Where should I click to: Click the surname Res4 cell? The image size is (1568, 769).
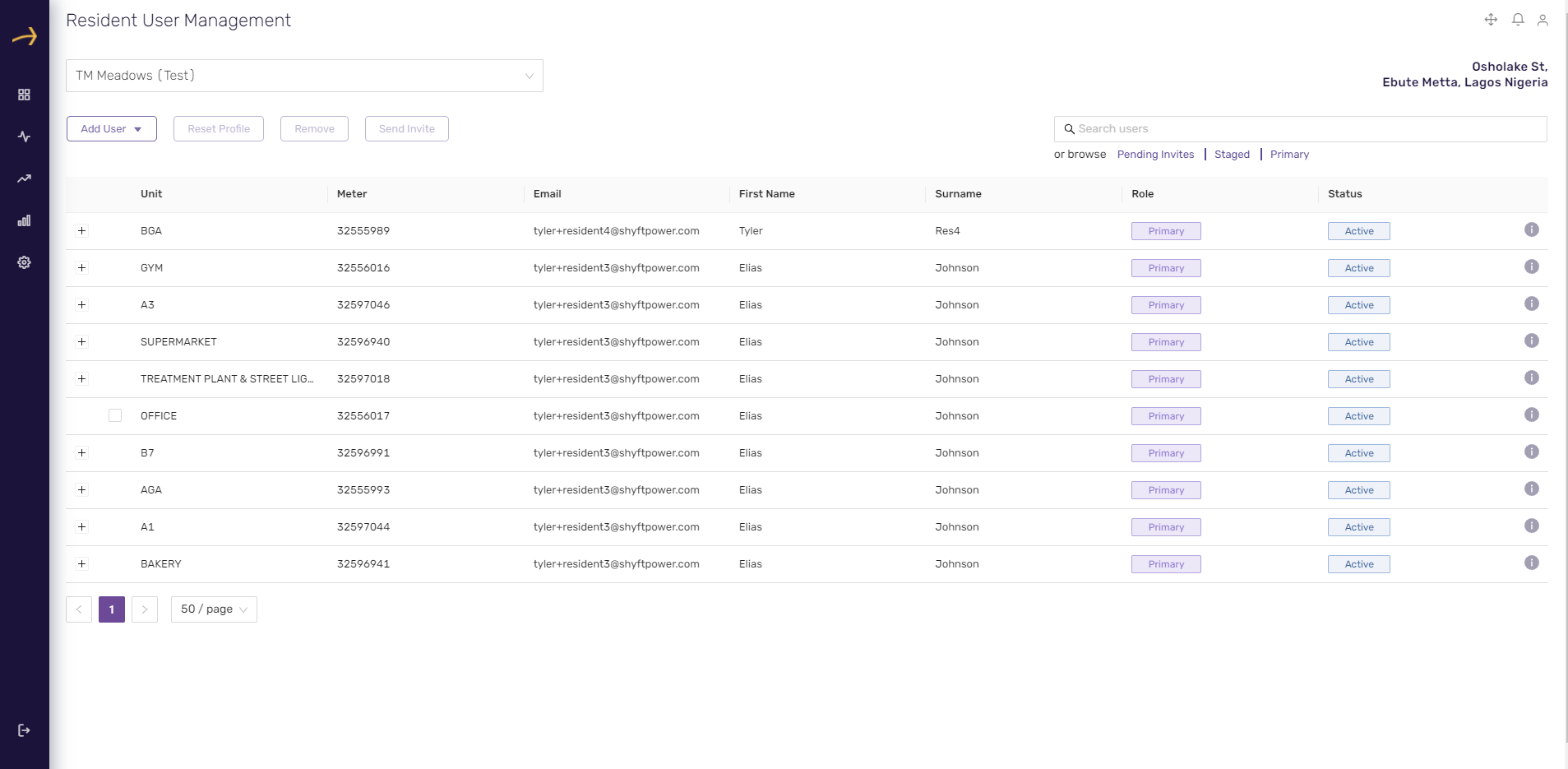point(947,231)
